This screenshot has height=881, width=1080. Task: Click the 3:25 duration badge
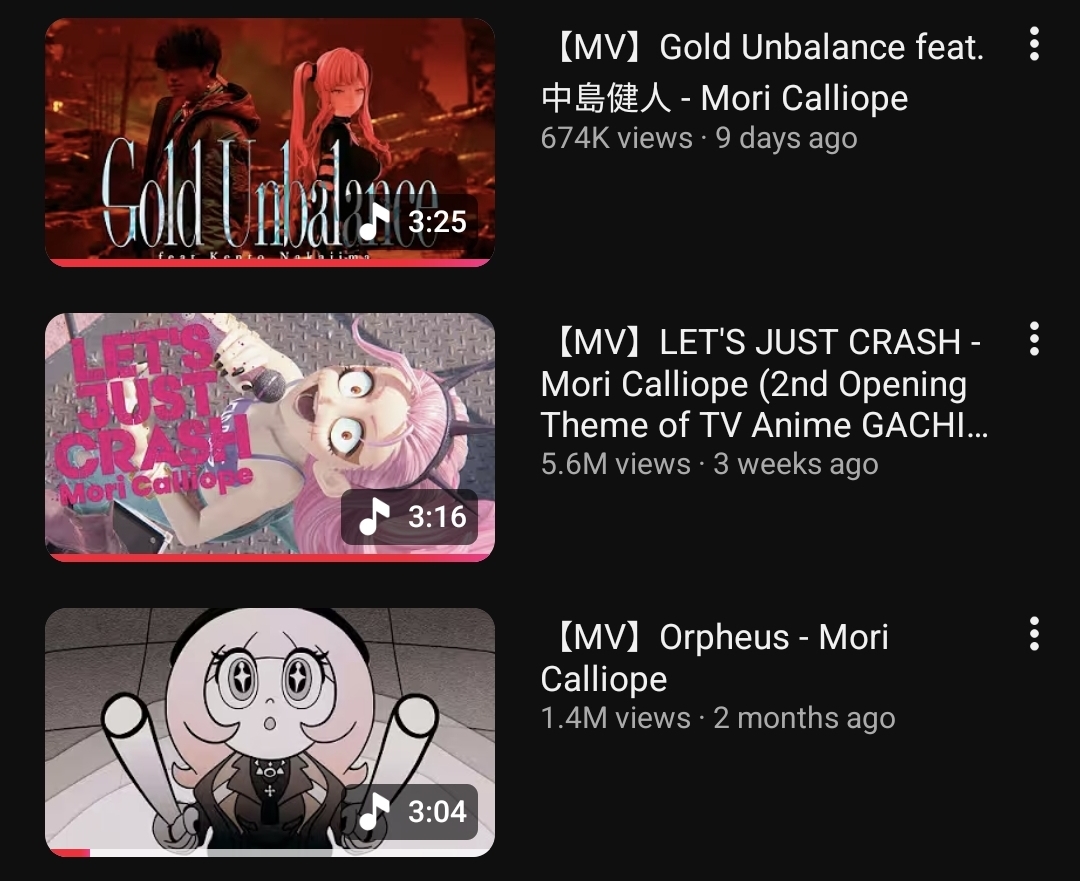pyautogui.click(x=410, y=221)
